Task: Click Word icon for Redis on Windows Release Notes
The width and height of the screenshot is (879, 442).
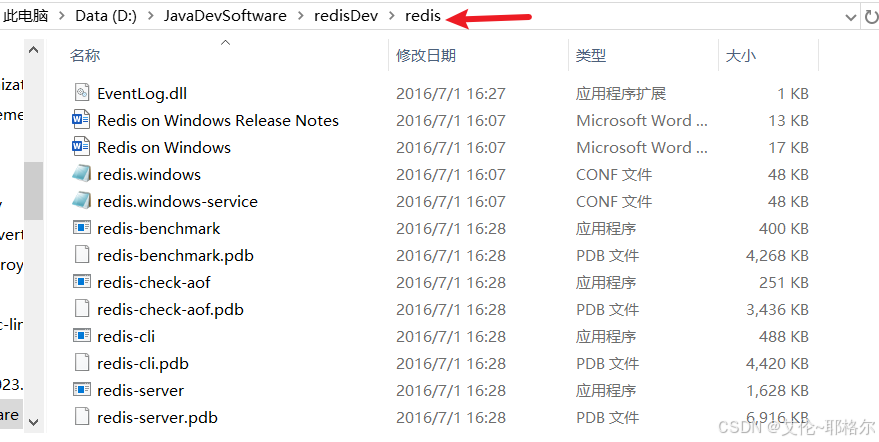Action: [81, 120]
